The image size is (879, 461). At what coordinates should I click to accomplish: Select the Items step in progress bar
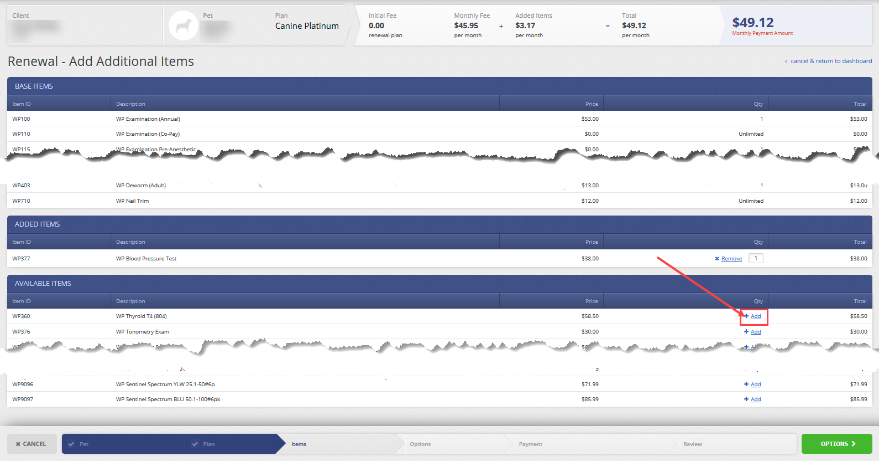pyautogui.click(x=299, y=444)
